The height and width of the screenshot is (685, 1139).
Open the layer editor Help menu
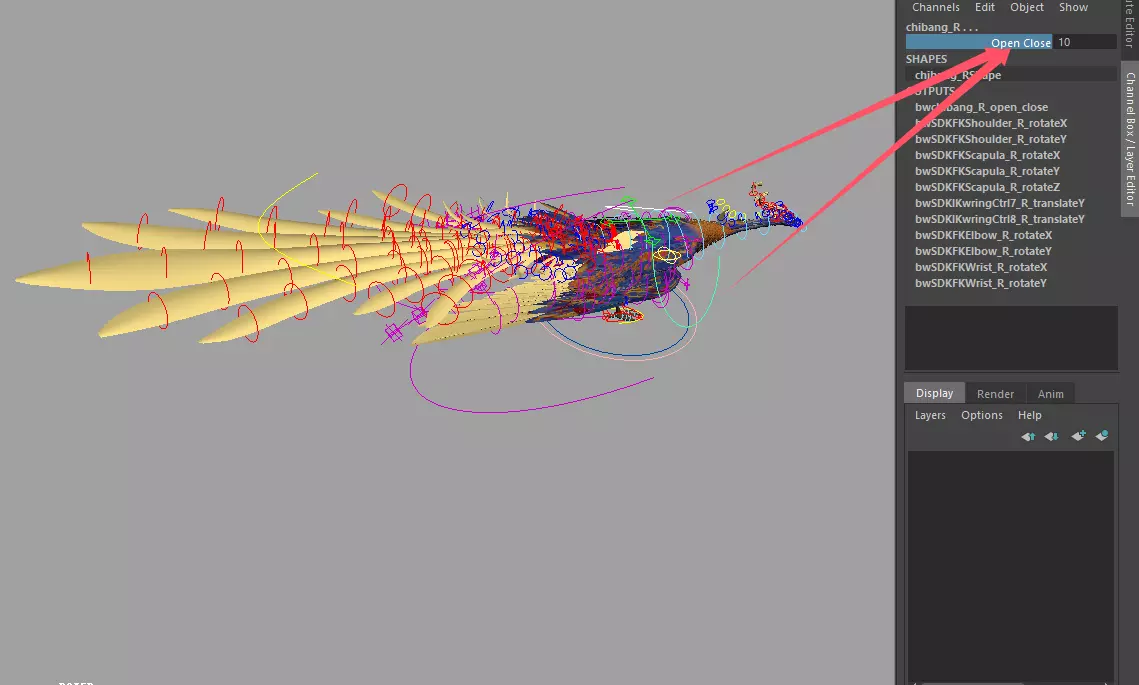point(1029,416)
